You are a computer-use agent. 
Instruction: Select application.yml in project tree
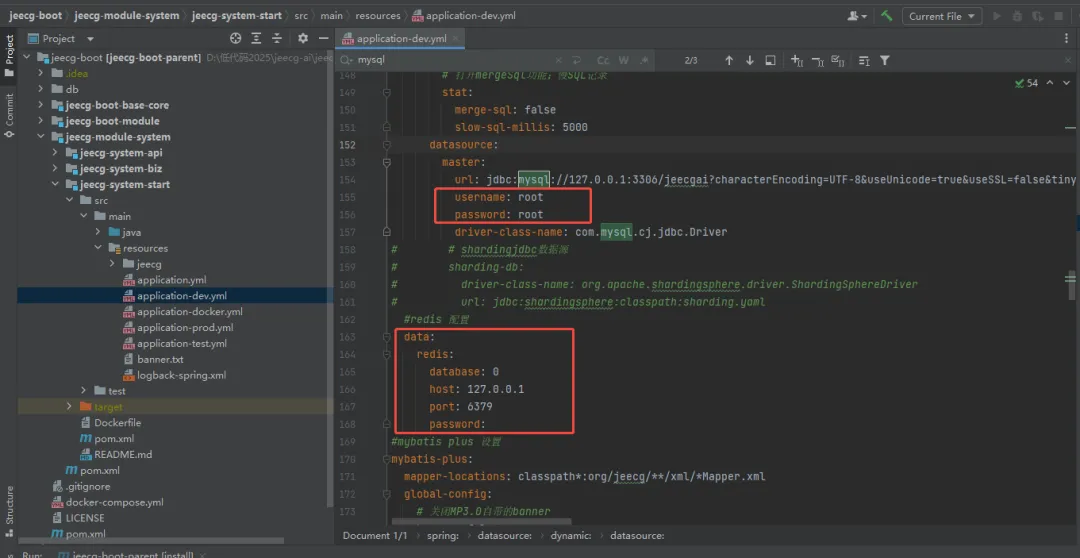coord(172,280)
